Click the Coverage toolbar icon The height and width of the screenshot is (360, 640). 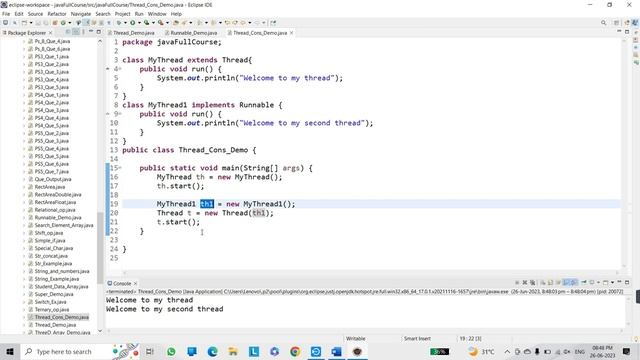(x=146, y=23)
